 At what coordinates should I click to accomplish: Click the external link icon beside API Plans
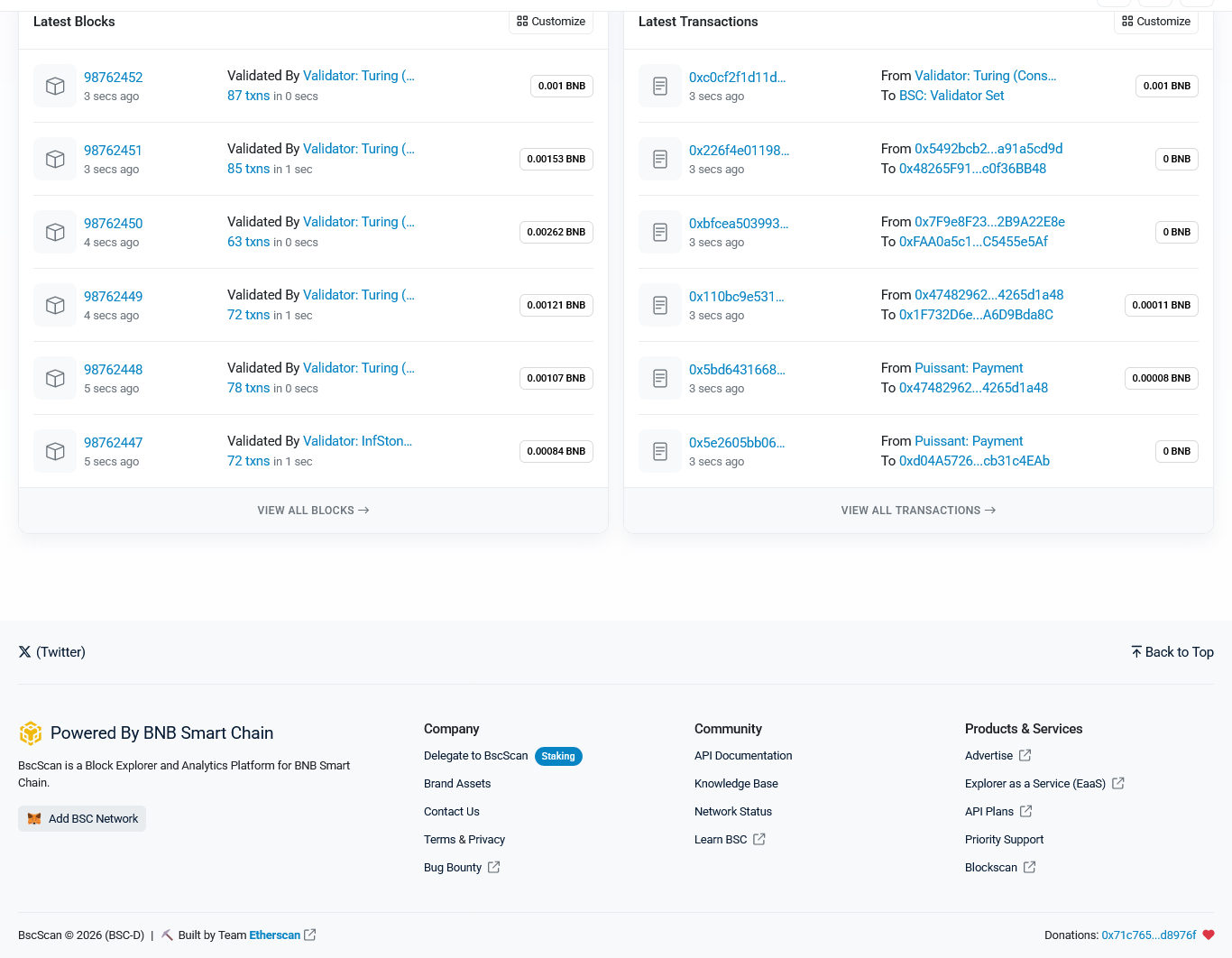pyautogui.click(x=1025, y=812)
